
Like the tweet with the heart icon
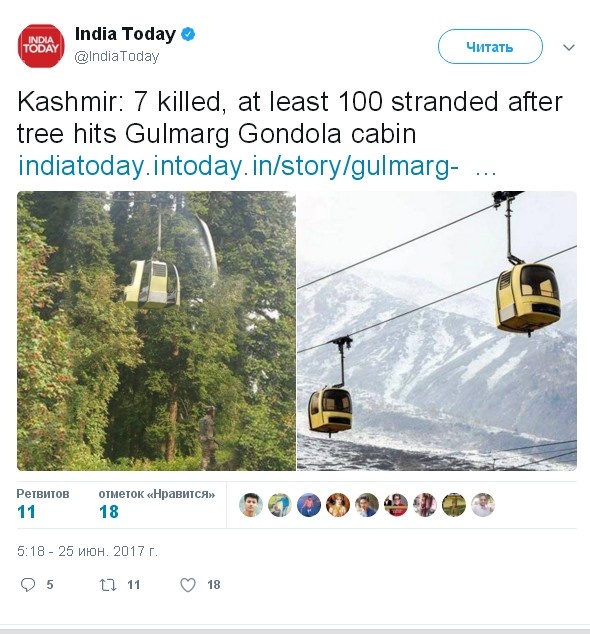188,585
